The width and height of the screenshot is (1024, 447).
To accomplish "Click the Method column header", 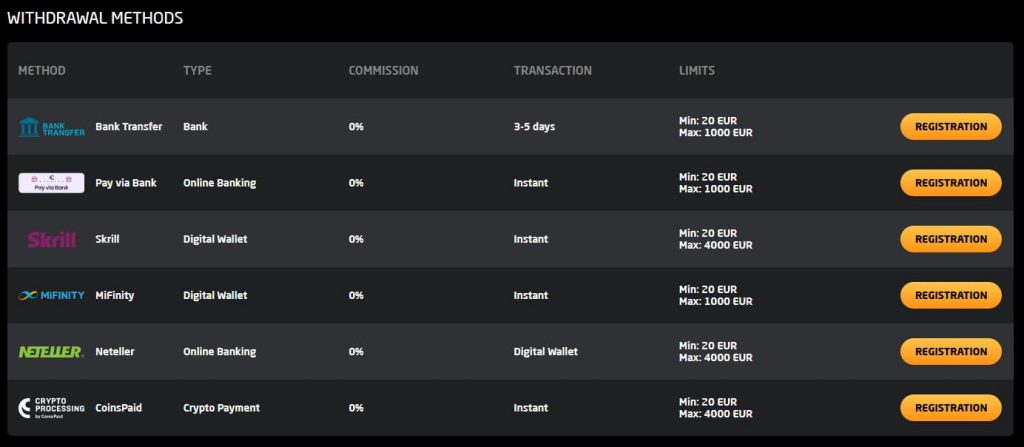I will click(42, 71).
